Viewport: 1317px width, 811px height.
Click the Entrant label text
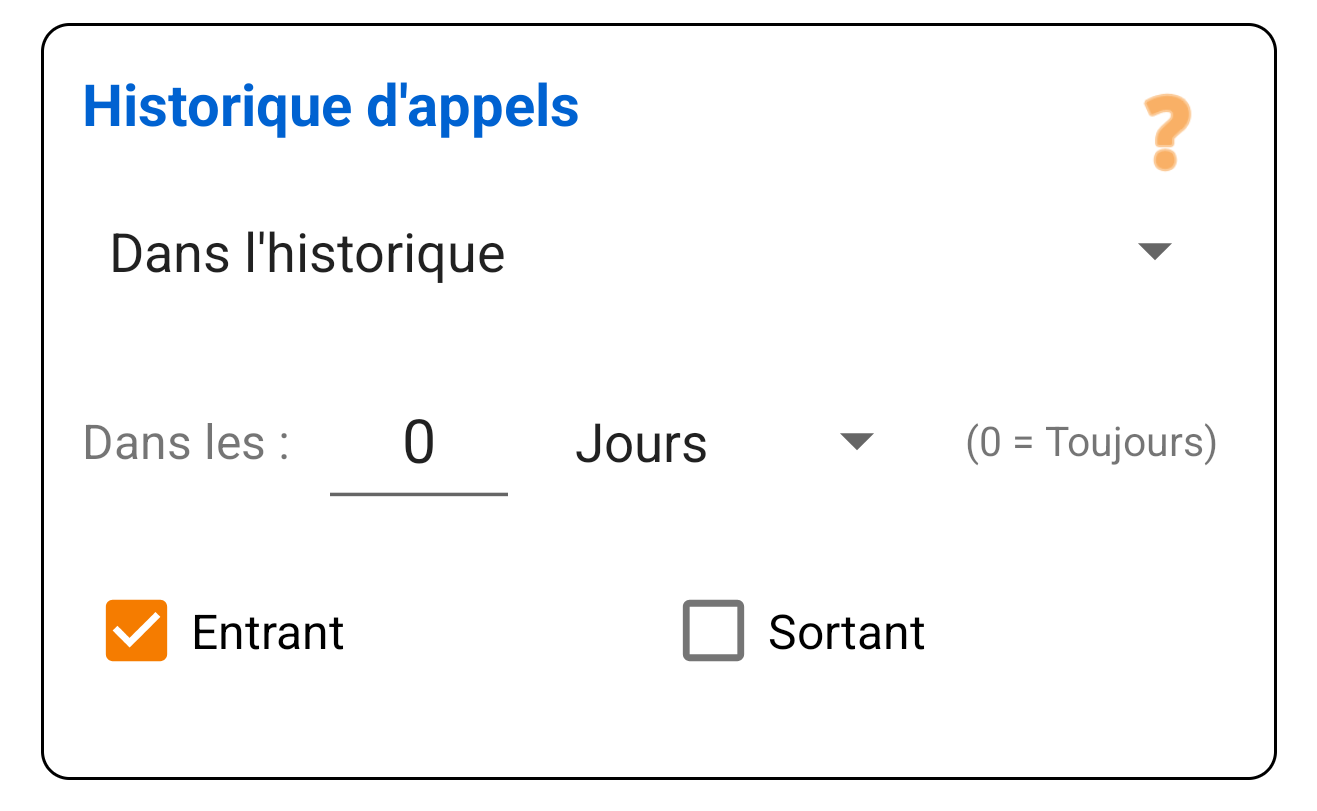click(267, 631)
